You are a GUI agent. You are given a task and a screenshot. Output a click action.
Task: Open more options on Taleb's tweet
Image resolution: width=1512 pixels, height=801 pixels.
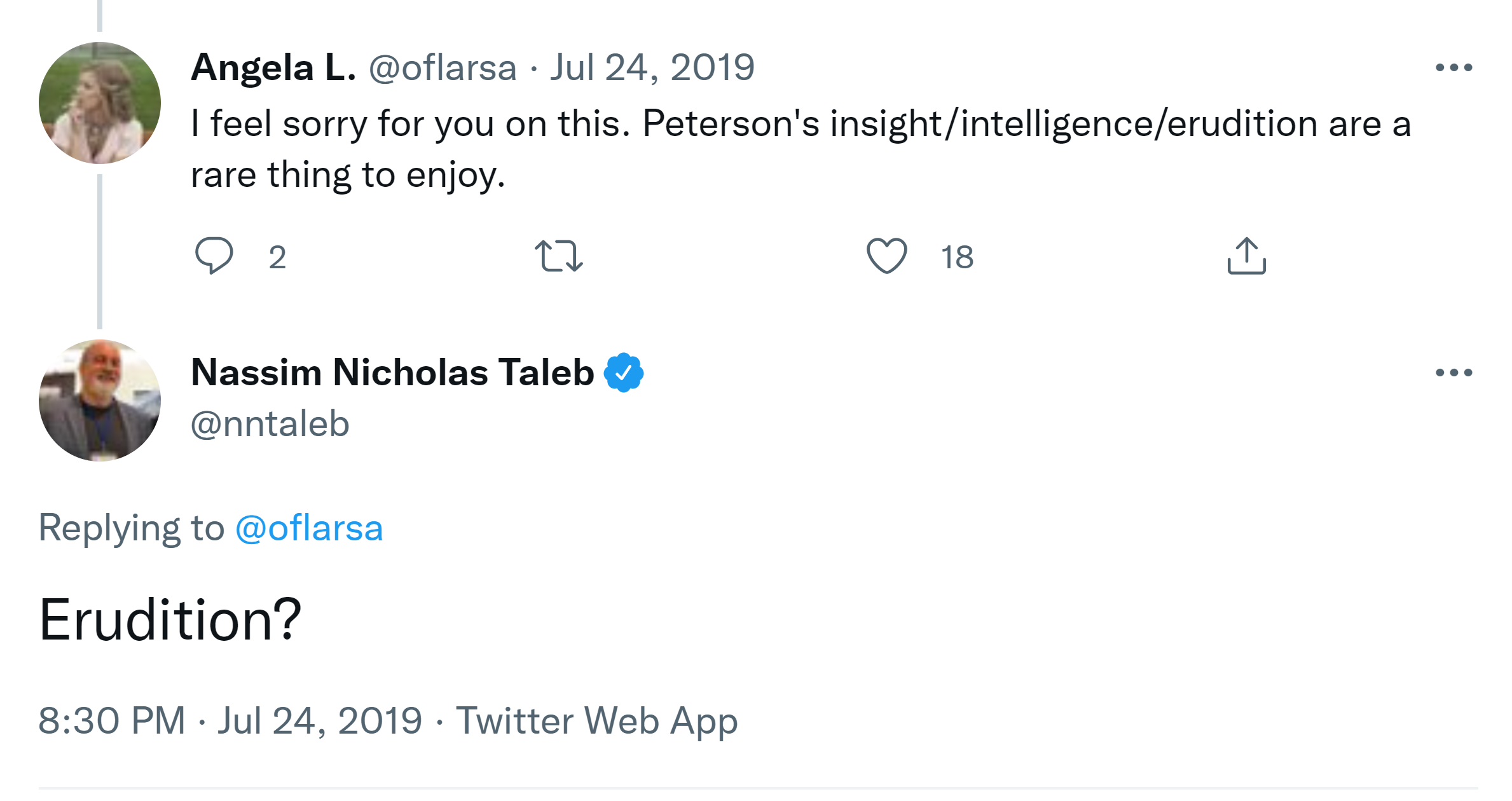(1454, 373)
